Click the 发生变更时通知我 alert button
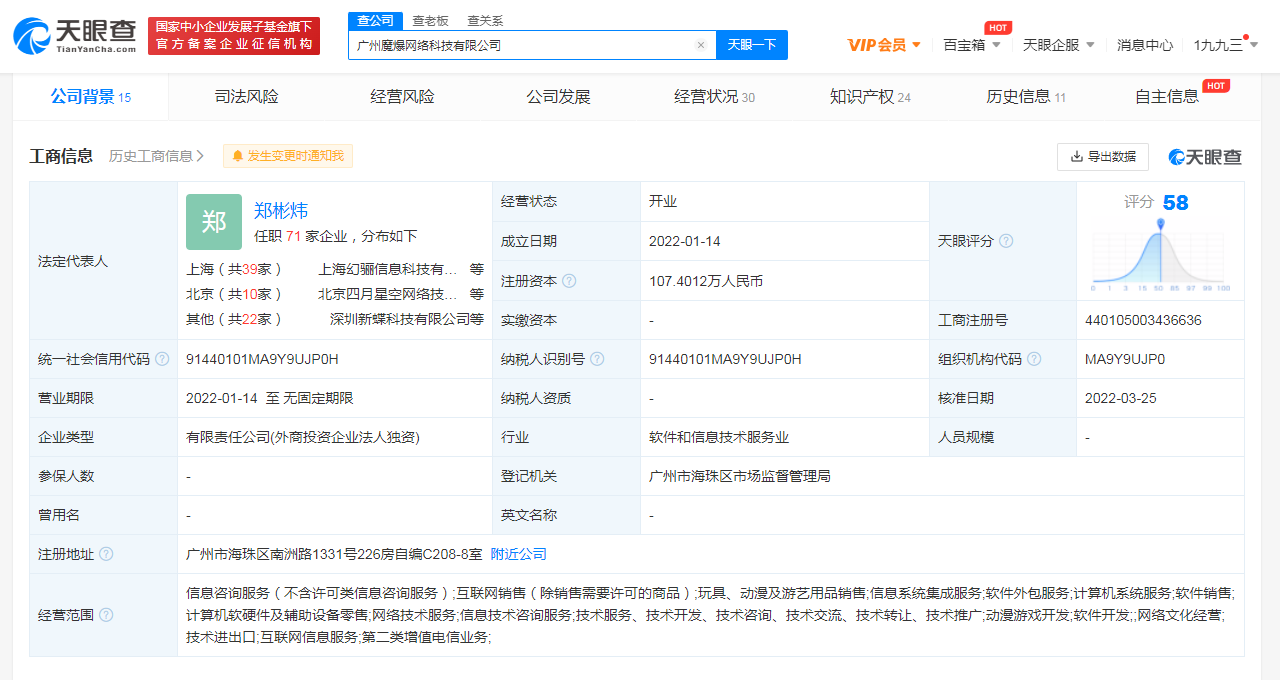The width and height of the screenshot is (1280, 680). tap(288, 156)
